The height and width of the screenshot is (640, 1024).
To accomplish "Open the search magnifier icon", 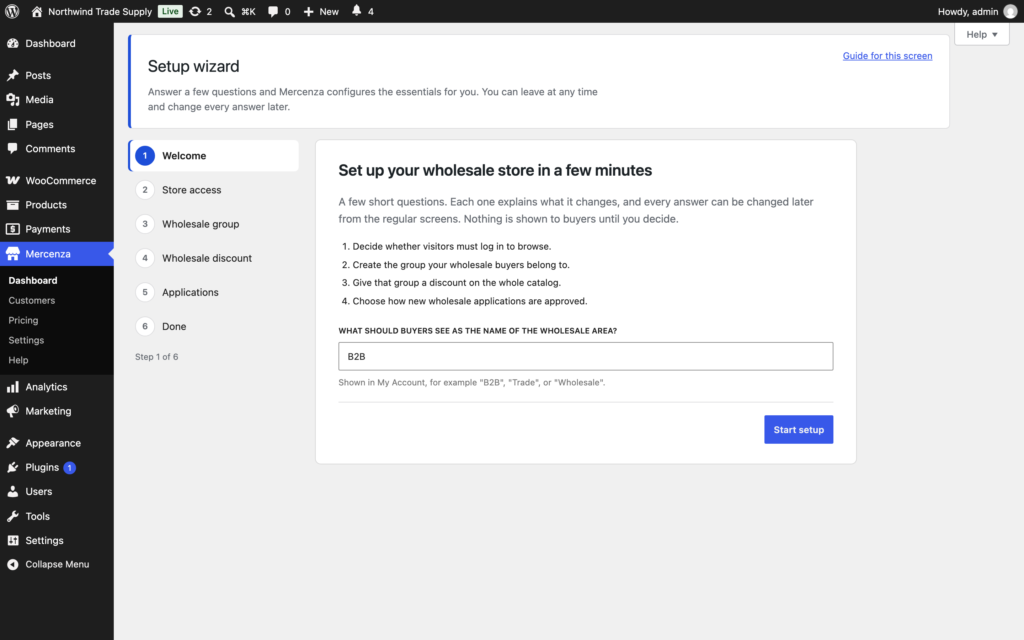I will [x=229, y=11].
